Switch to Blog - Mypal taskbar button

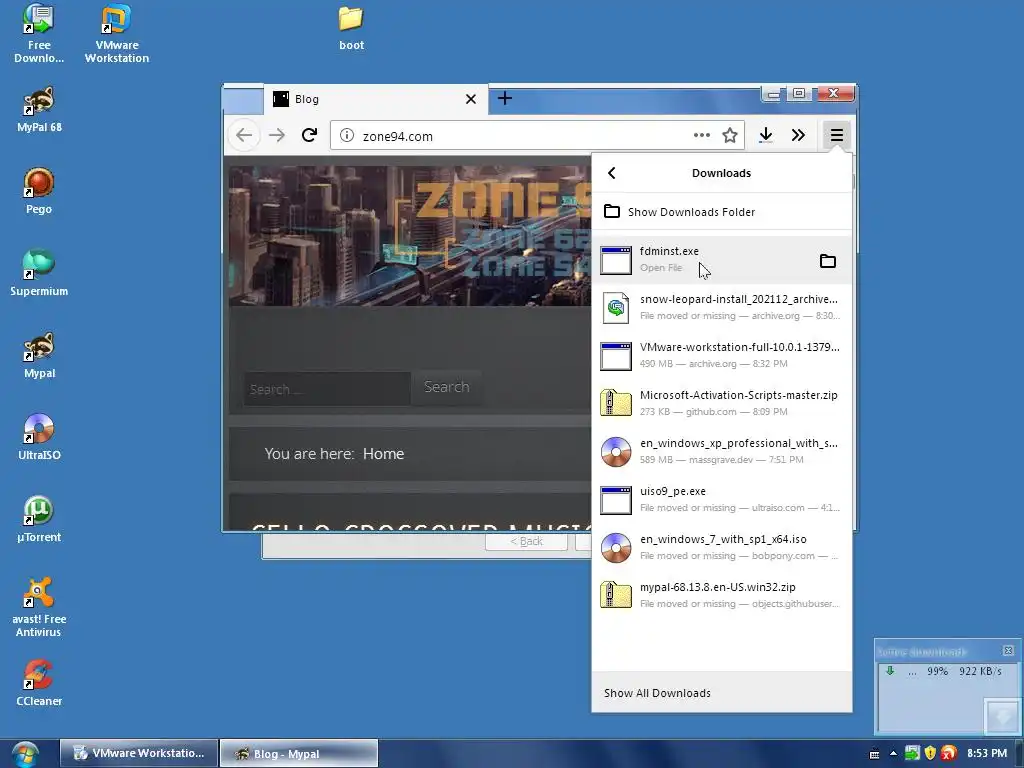298,753
